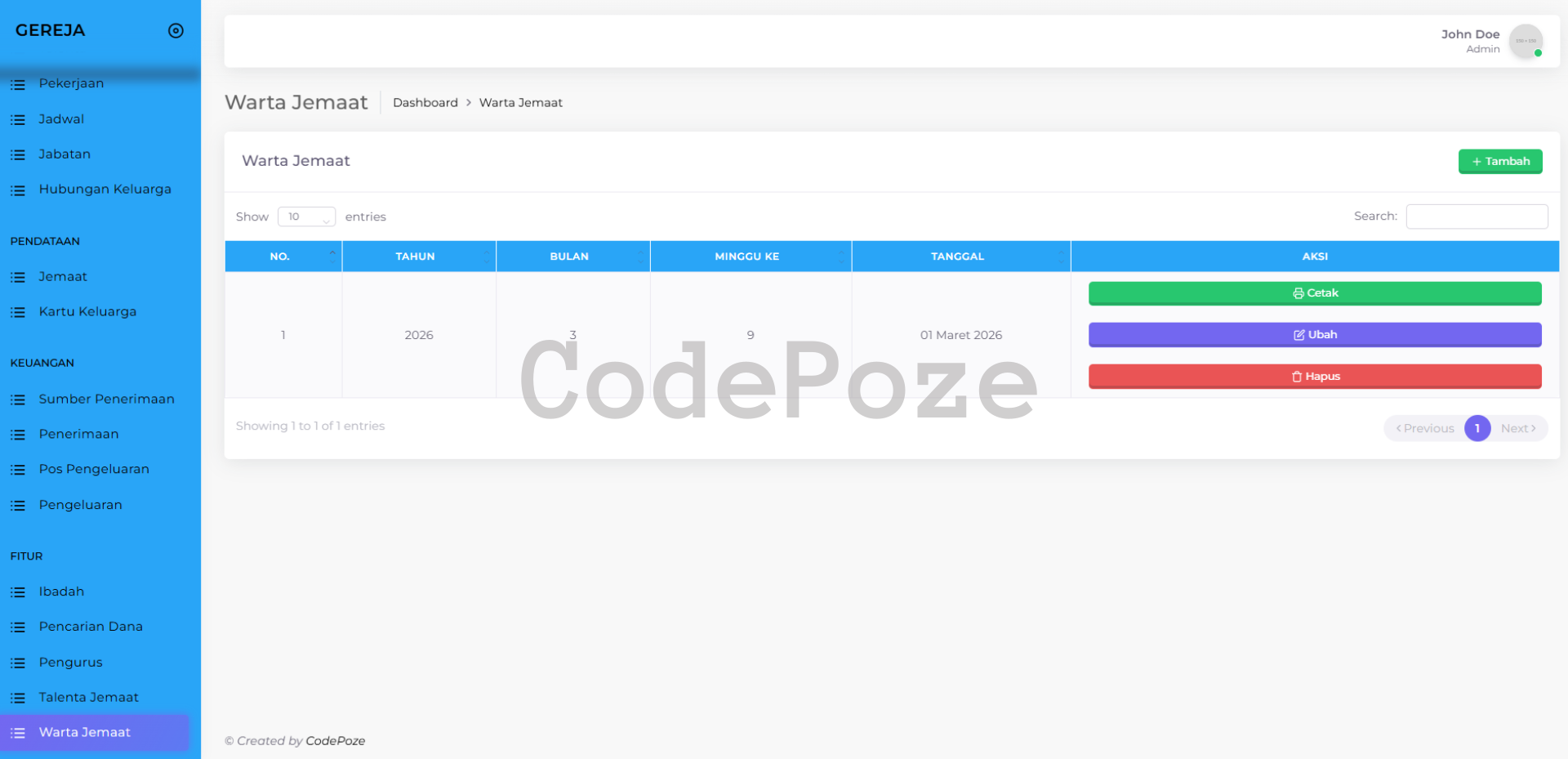
Task: Click the Dashboard breadcrumb link
Action: click(x=425, y=103)
